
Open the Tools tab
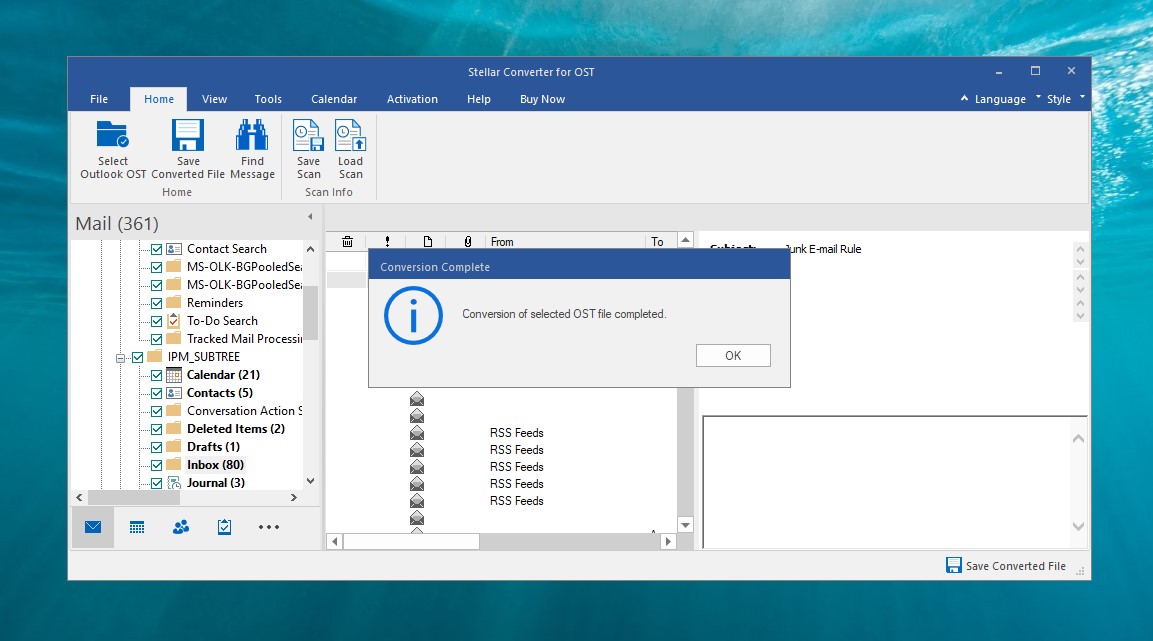(x=268, y=99)
